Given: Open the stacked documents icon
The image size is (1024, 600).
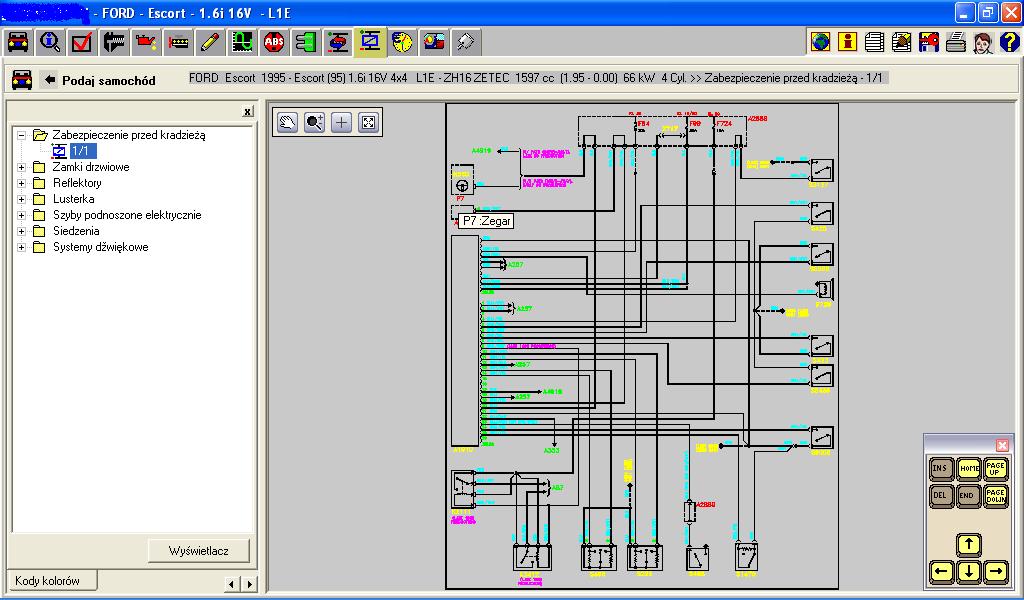Looking at the screenshot, I should [874, 42].
